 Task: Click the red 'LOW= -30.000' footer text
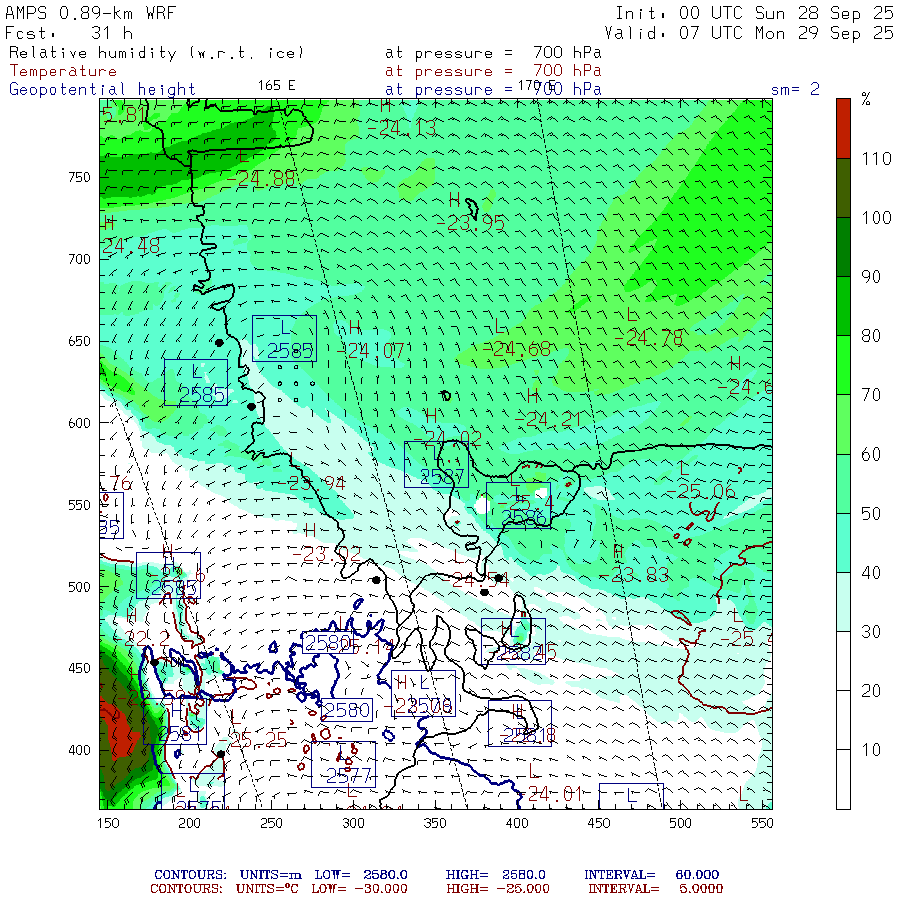point(359,889)
